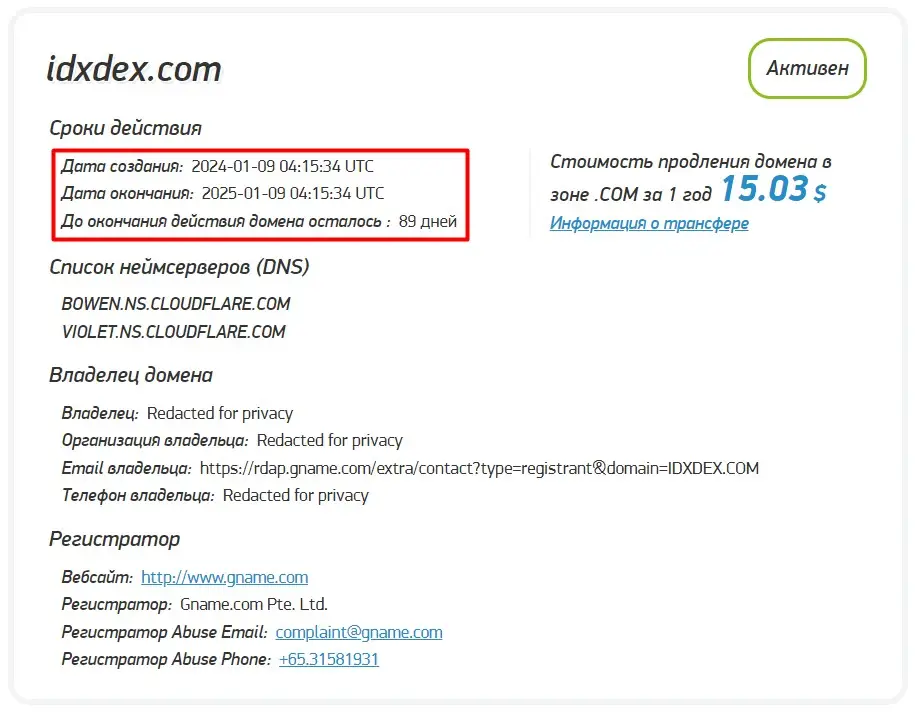Click the Телефон владельца redacted value
Viewport: 915px width, 712px height.
pyautogui.click(x=295, y=495)
